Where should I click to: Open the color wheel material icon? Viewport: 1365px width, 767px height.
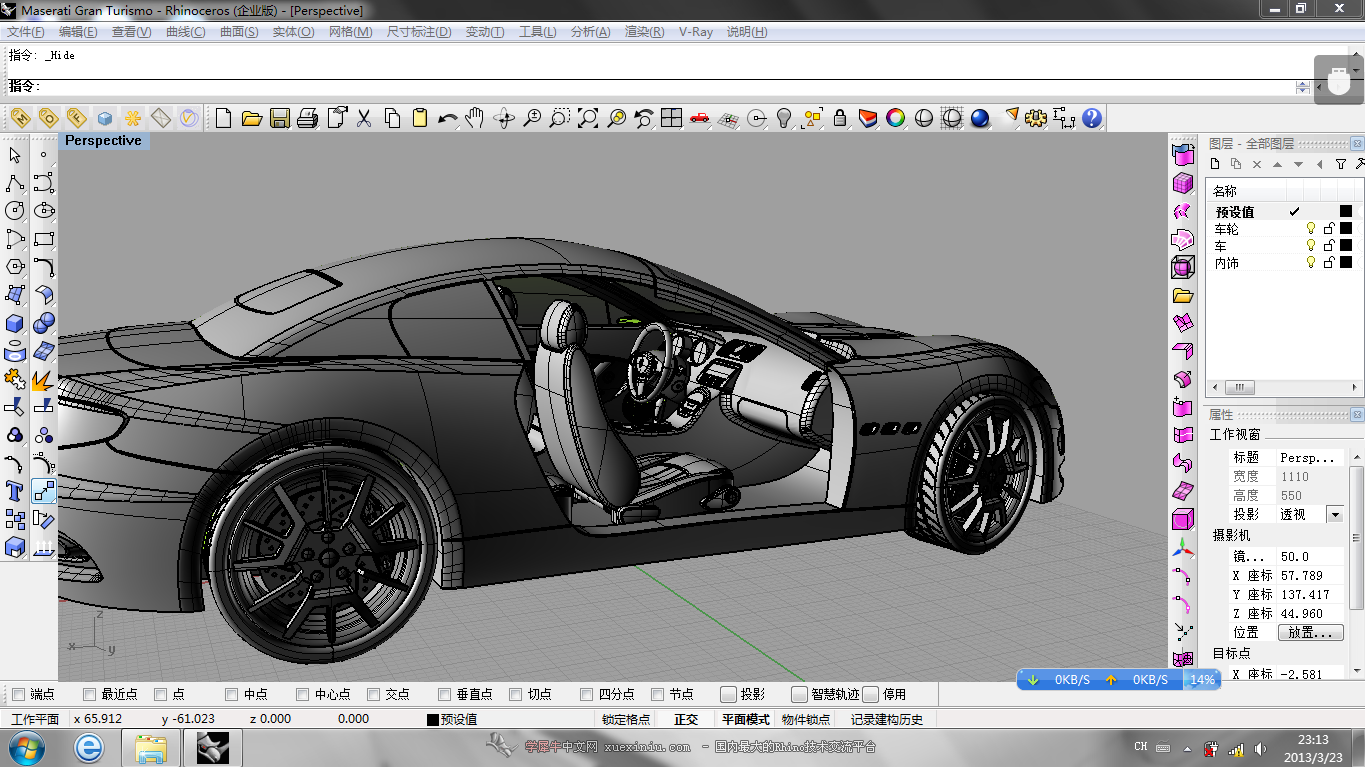tap(896, 118)
